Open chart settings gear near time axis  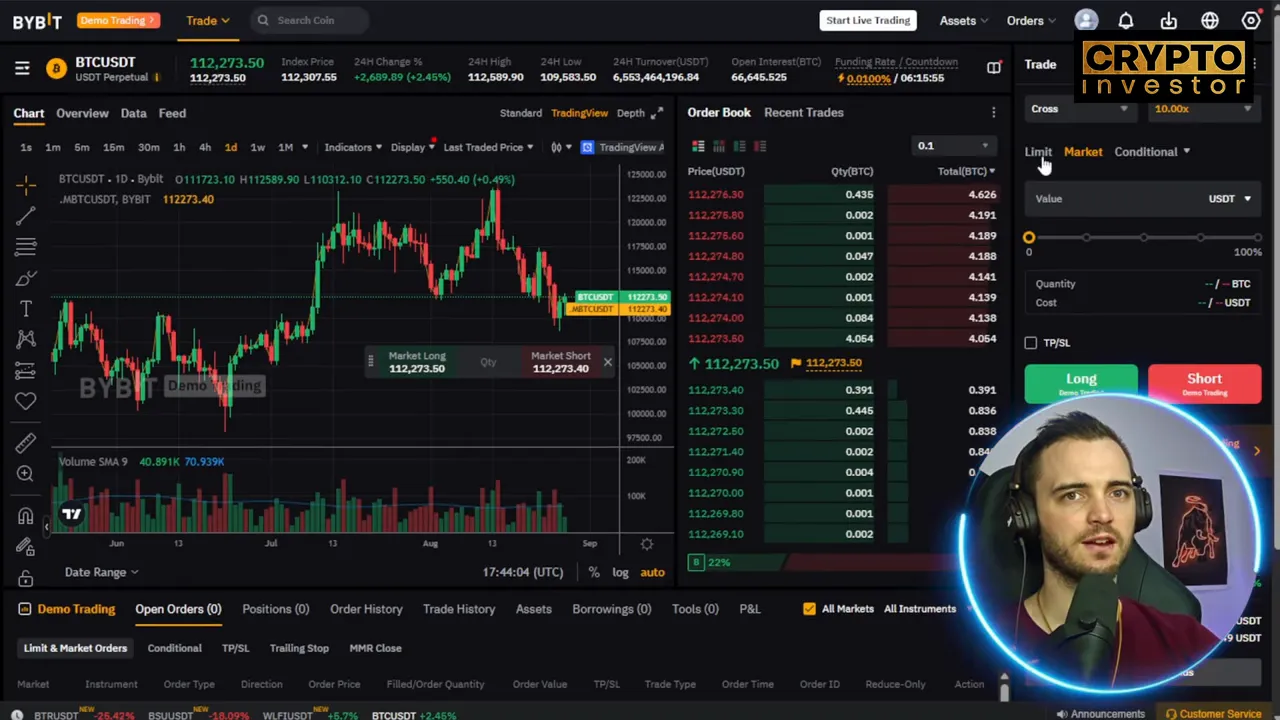click(x=646, y=544)
